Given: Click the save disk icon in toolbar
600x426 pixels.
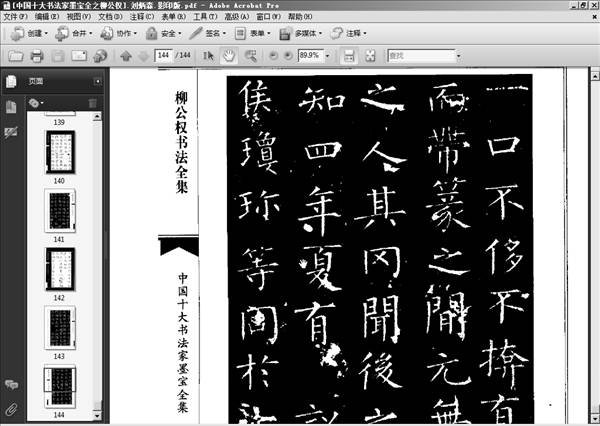Looking at the screenshot, I should [x=58, y=56].
